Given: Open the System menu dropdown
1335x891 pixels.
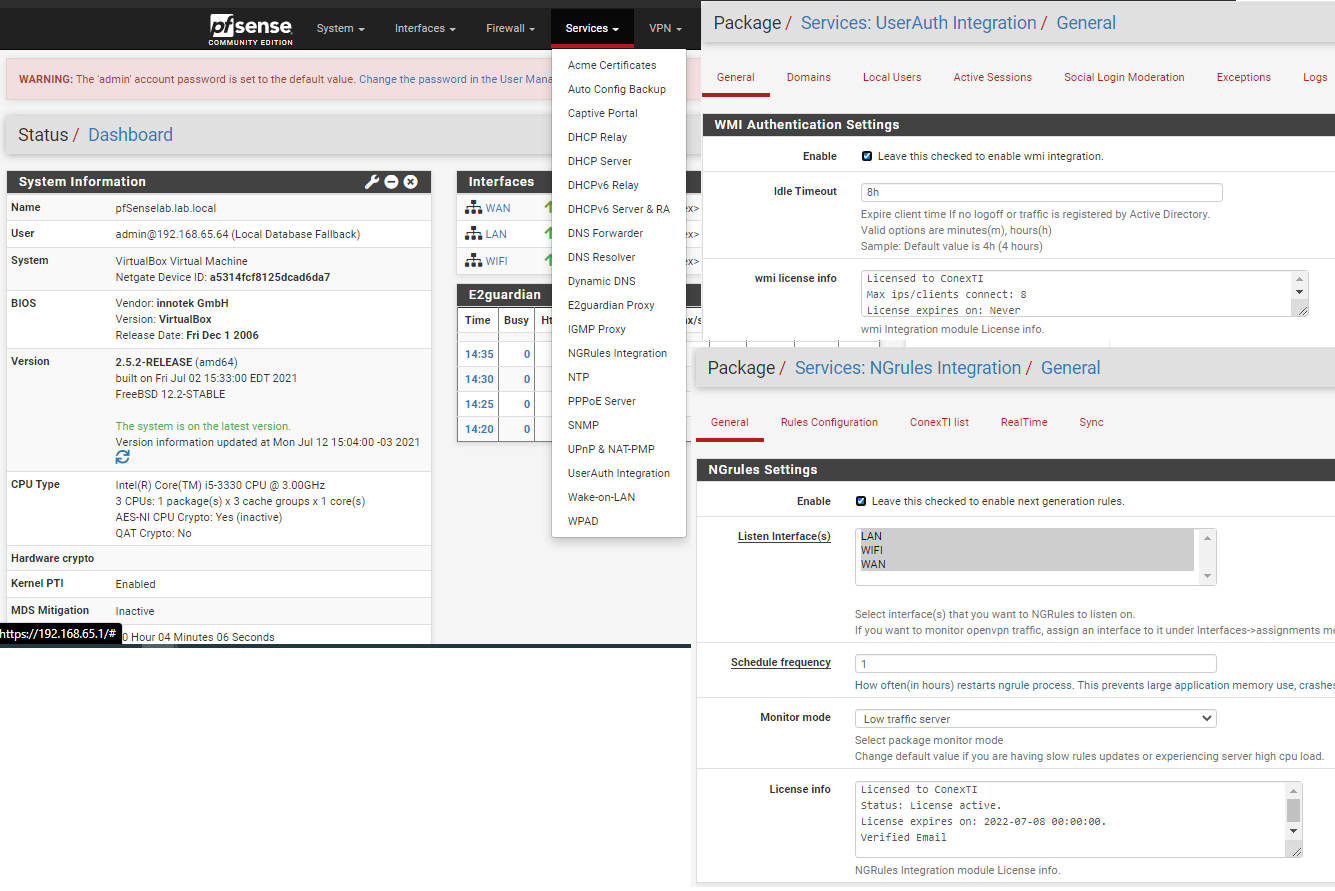Looking at the screenshot, I should coord(341,28).
